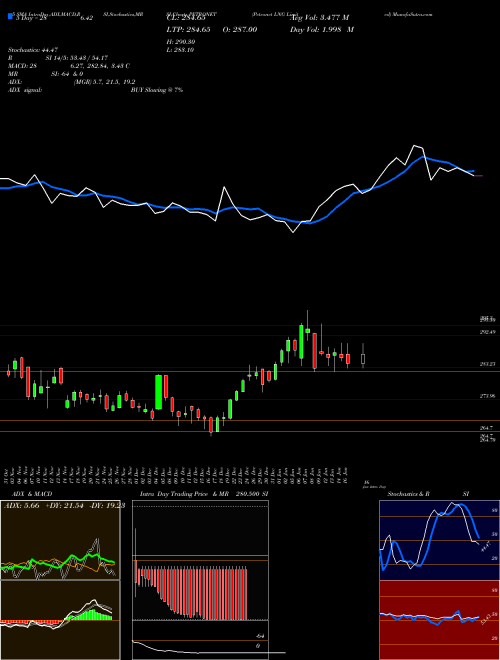
Task: Click the purple end marker of SMA line
Action: (479, 175)
